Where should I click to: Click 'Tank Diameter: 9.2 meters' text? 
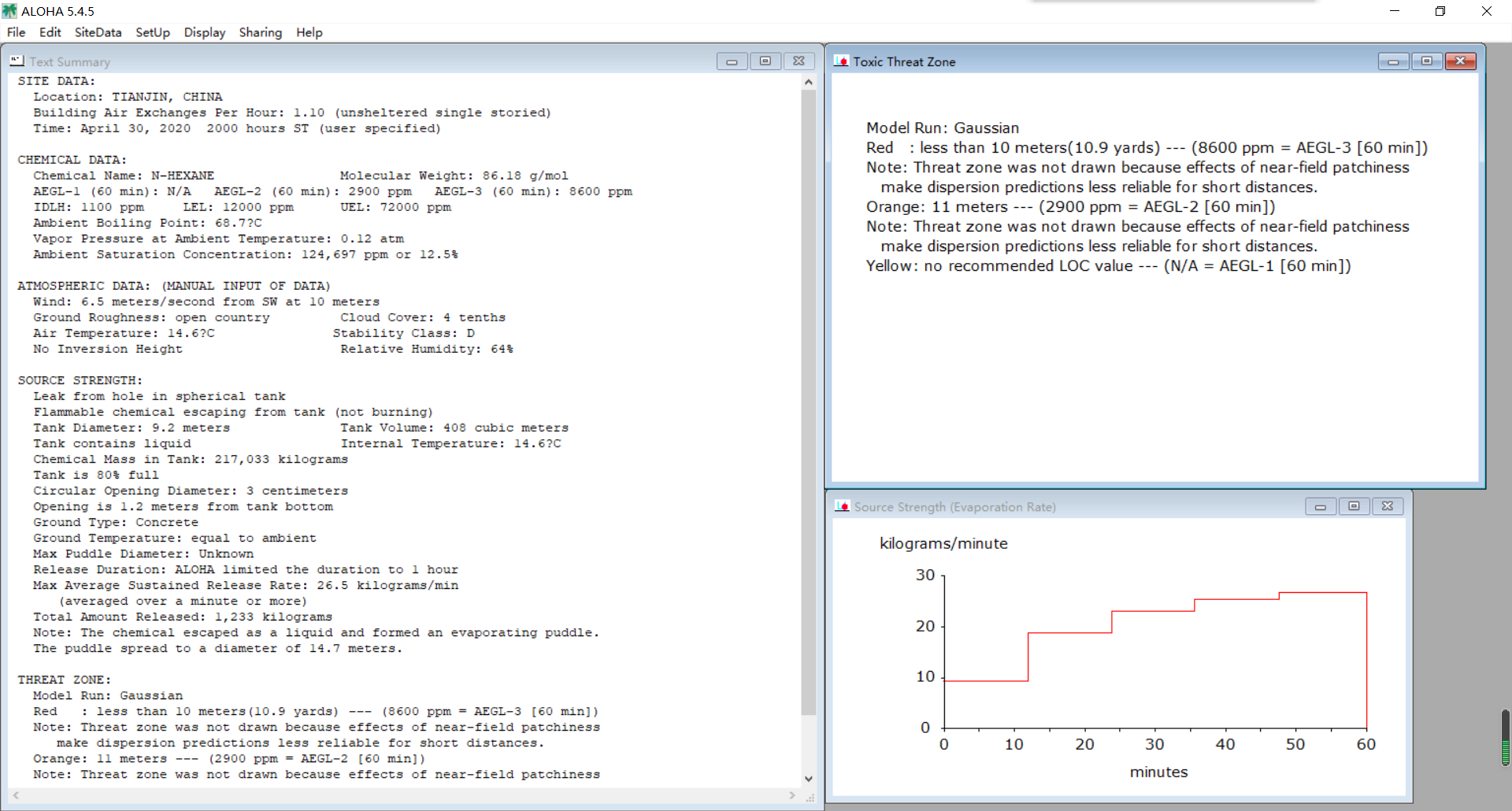(x=132, y=428)
